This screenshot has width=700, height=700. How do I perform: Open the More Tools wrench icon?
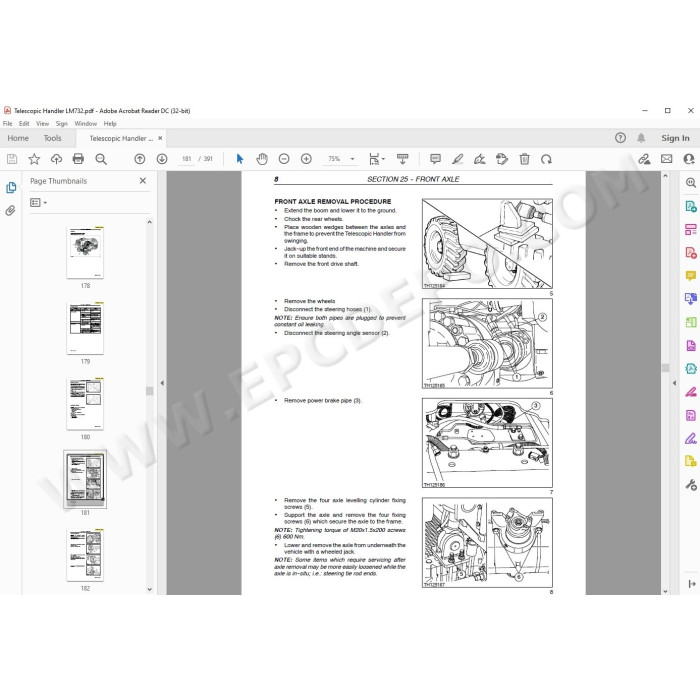click(691, 484)
